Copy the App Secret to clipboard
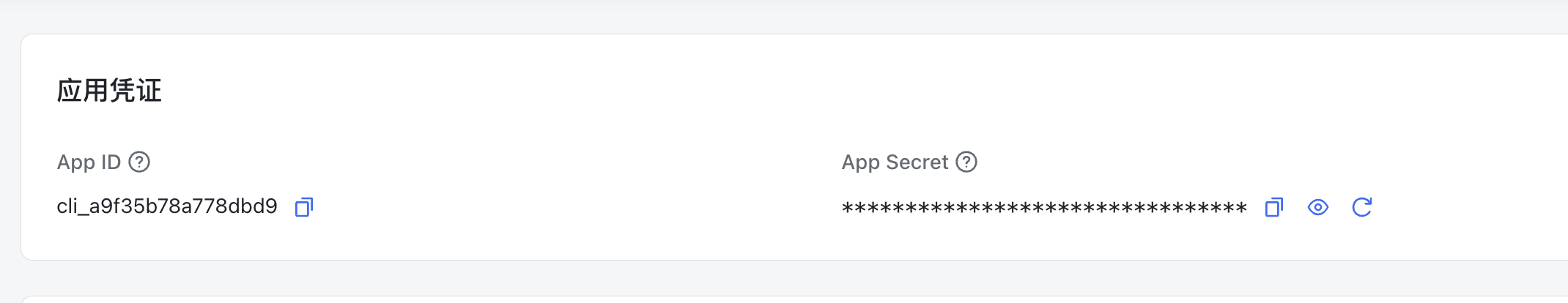The width and height of the screenshot is (1568, 303). pyautogui.click(x=1273, y=208)
